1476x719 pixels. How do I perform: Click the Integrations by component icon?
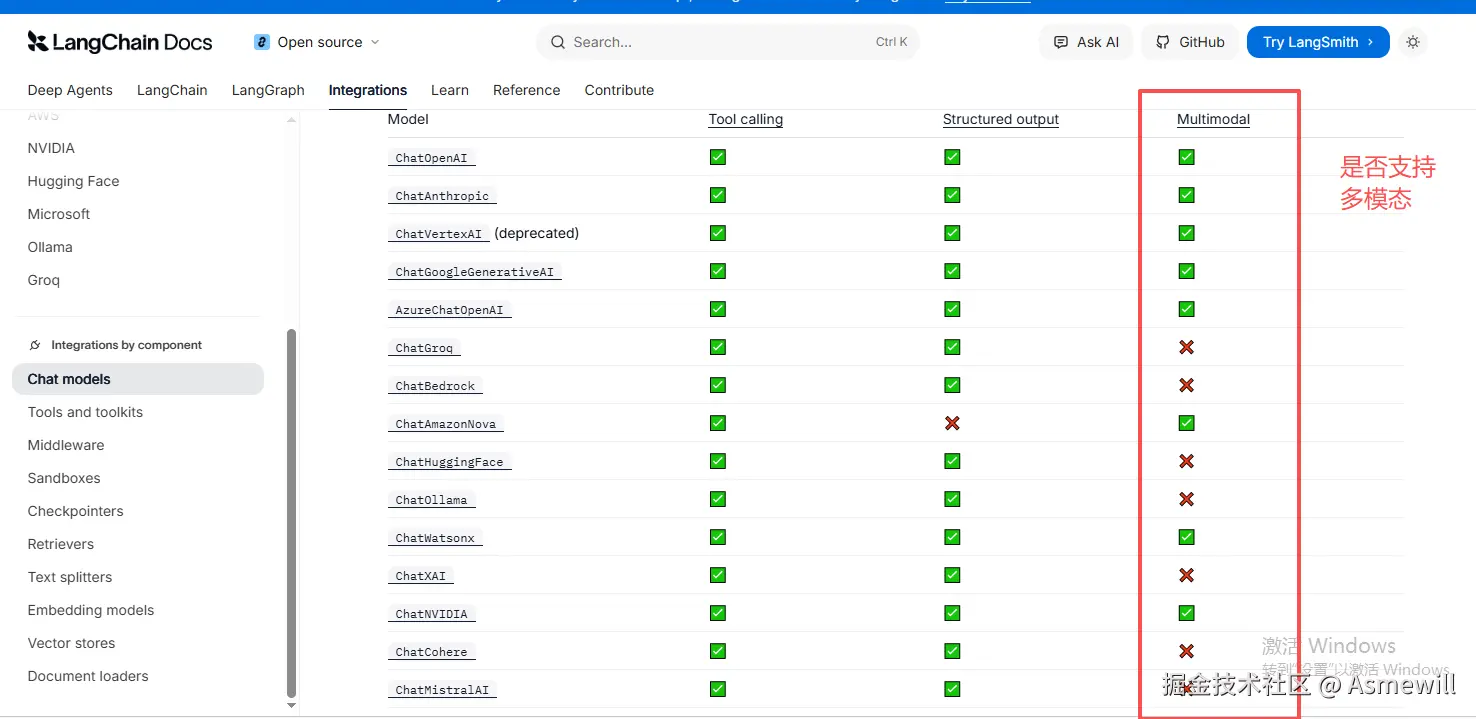[36, 345]
